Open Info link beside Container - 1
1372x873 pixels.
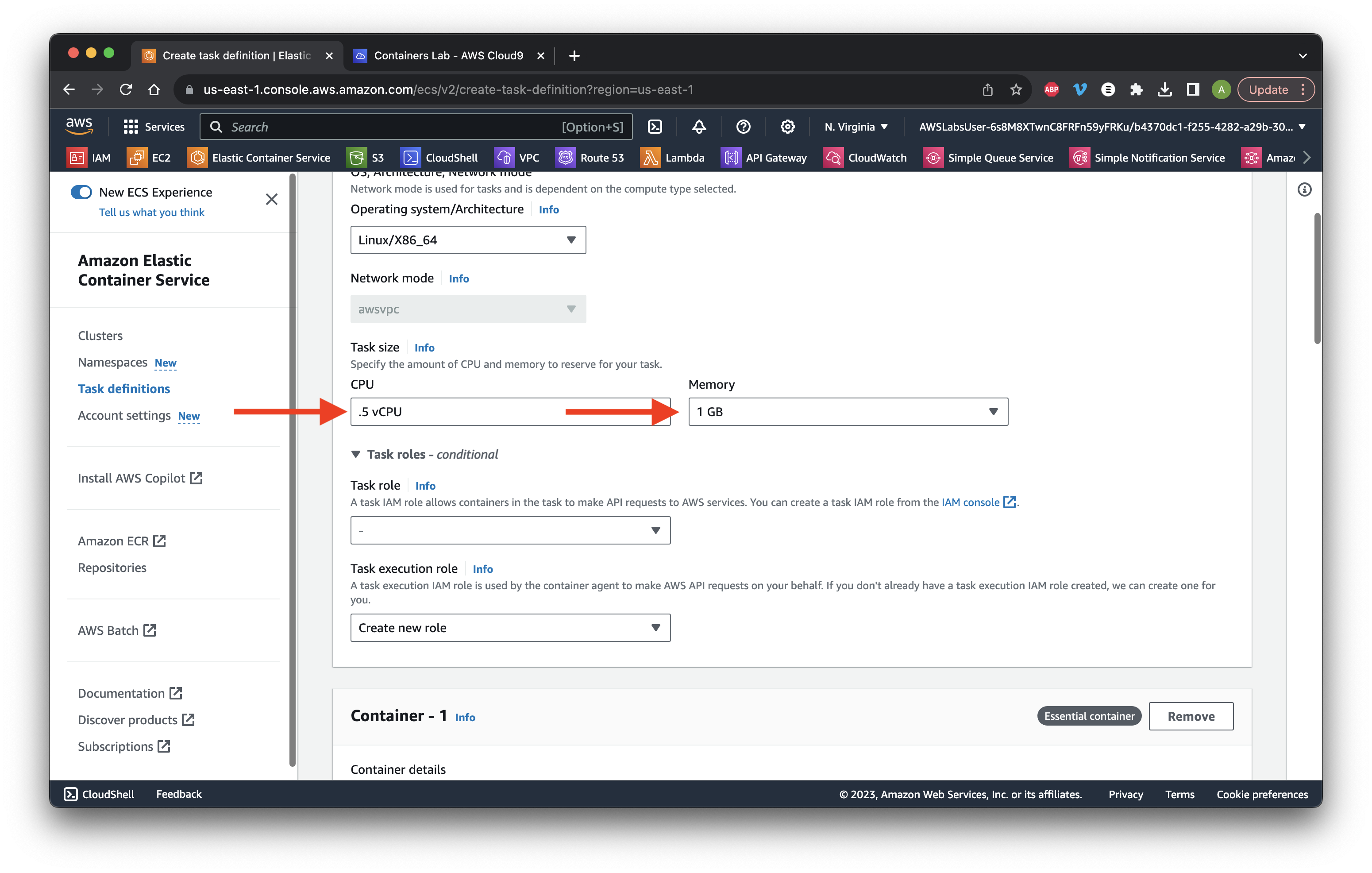coord(465,717)
